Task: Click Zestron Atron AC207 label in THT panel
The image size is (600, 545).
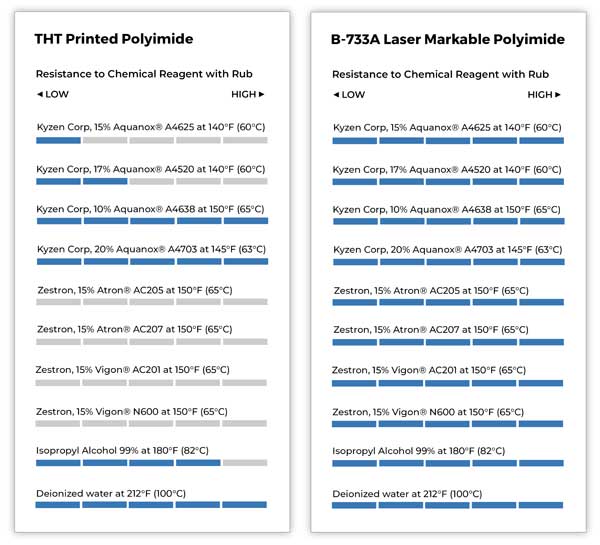Action: point(134,329)
